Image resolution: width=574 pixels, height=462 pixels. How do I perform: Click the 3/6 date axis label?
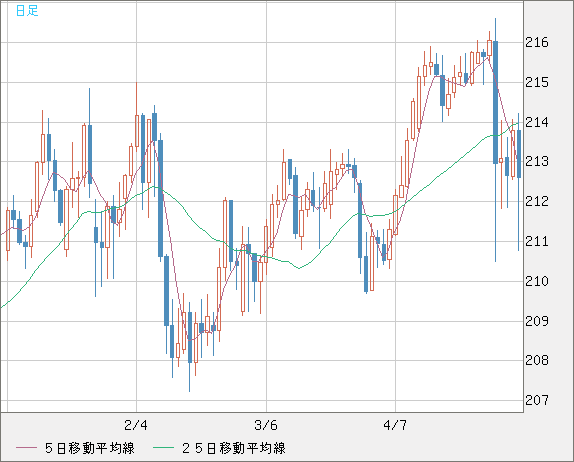tap(266, 425)
